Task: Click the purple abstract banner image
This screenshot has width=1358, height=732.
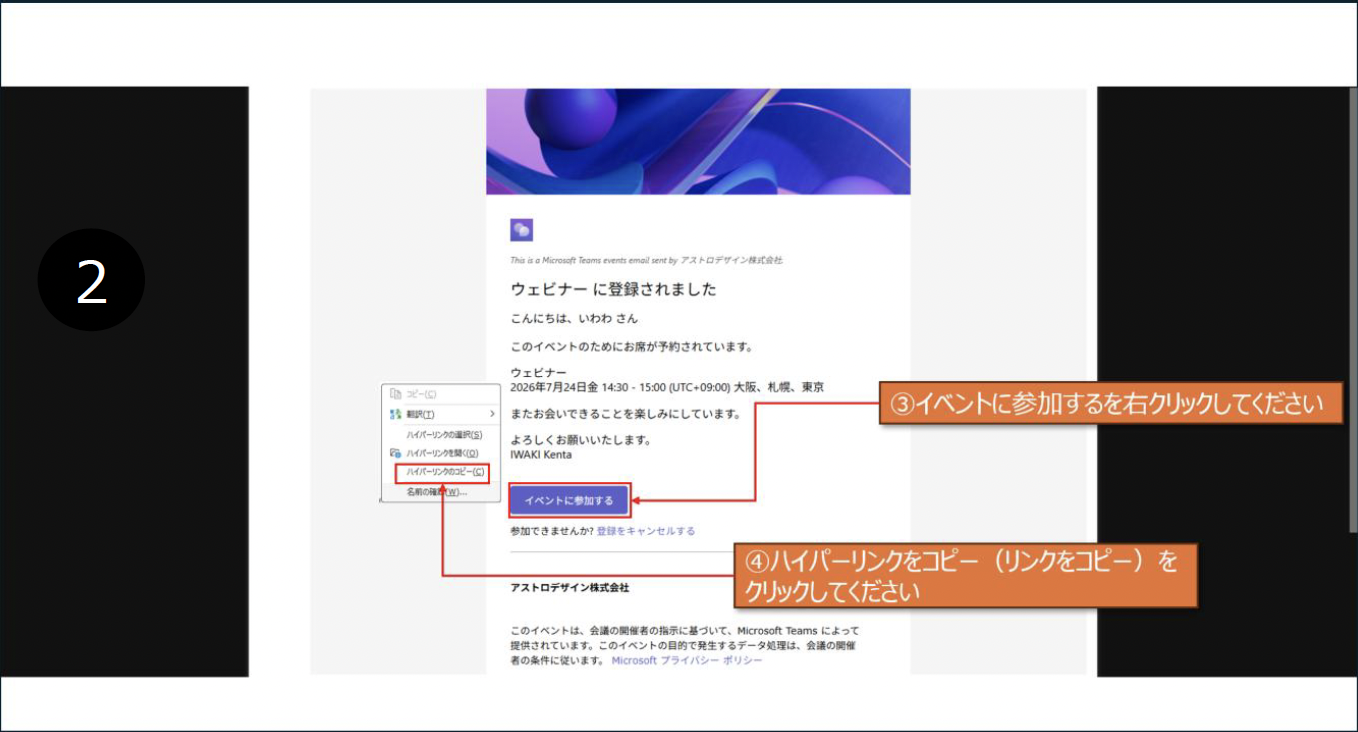Action: (x=698, y=141)
